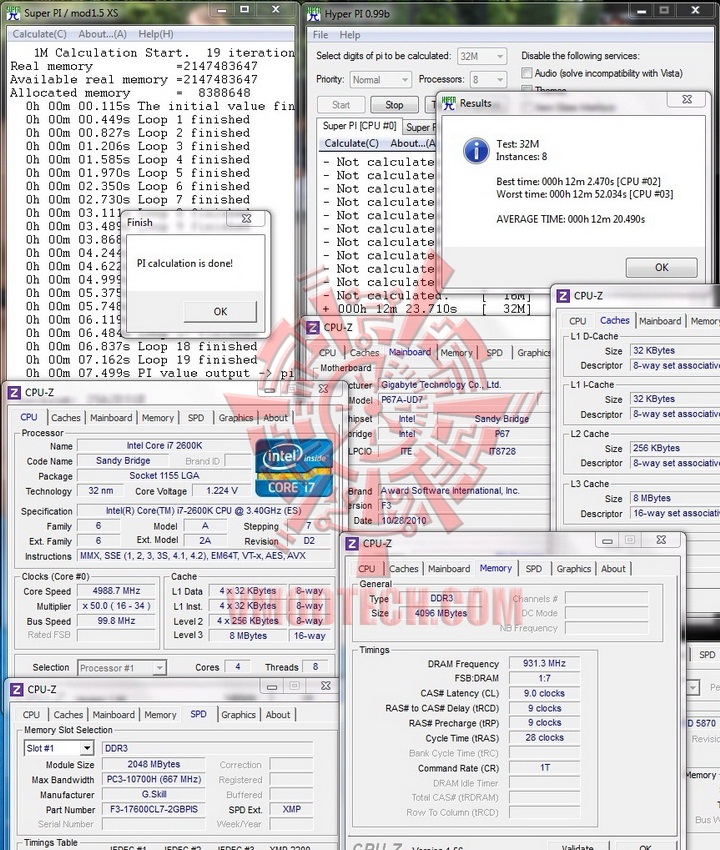The image size is (720, 850).
Task: Open the Processor #1 selection dropdown
Action: [122, 668]
